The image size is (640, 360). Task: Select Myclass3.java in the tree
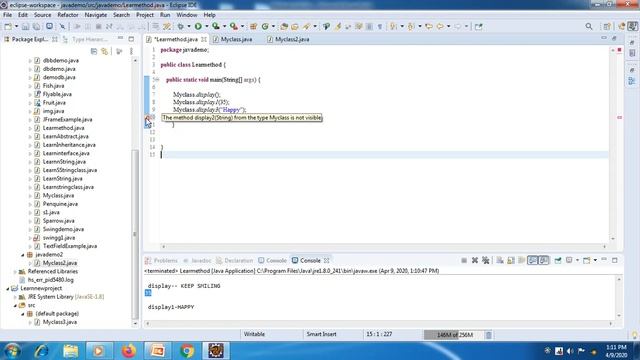[60, 322]
